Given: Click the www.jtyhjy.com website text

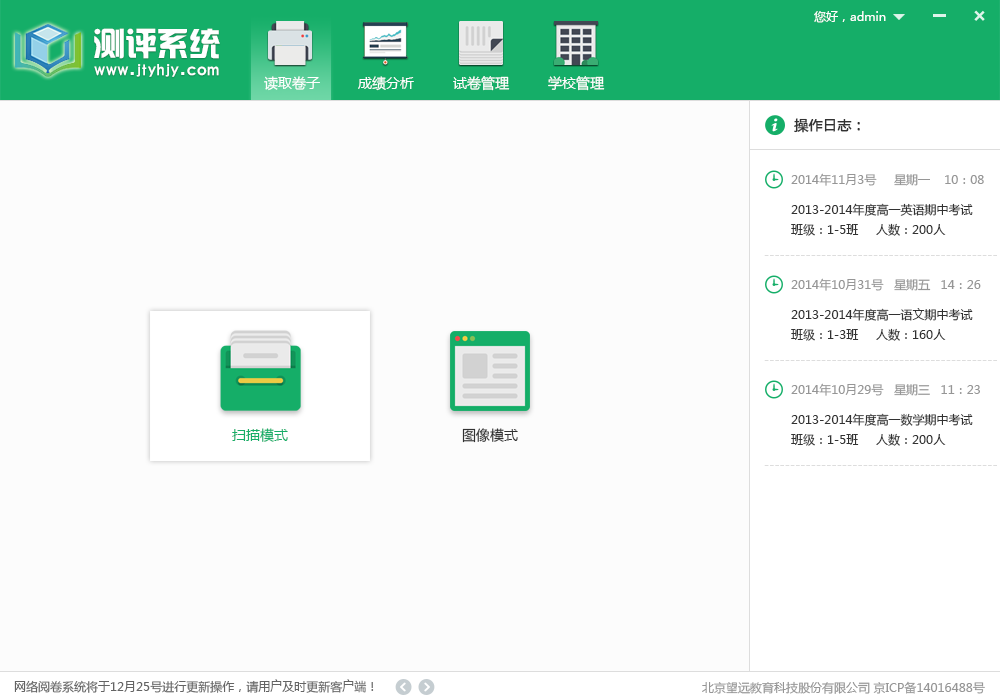Looking at the screenshot, I should tap(157, 70).
